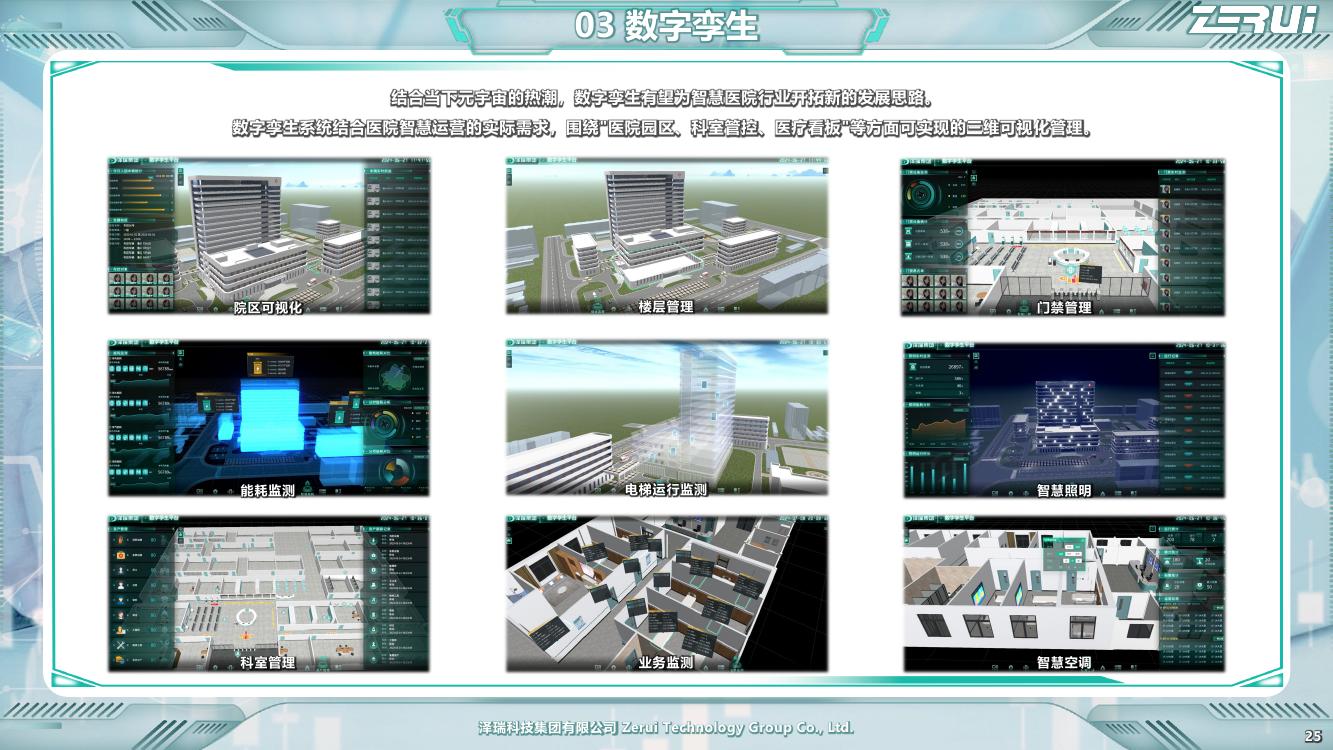Click the 能耗监测 caption text
Screen dimensions: 1333x750
[x=268, y=490]
